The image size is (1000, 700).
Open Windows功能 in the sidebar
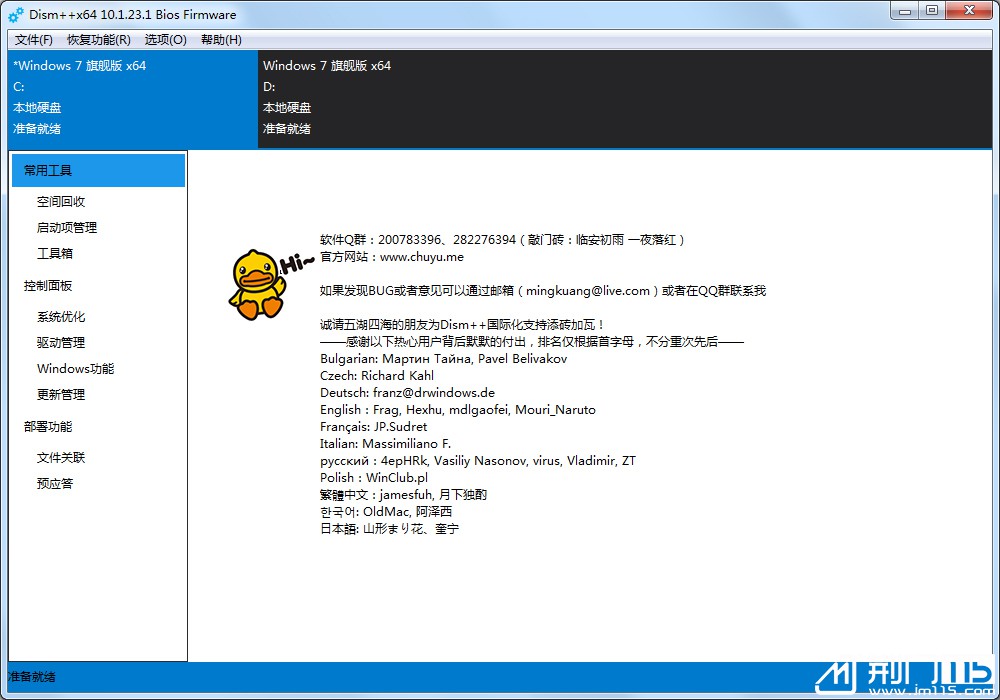click(x=76, y=368)
